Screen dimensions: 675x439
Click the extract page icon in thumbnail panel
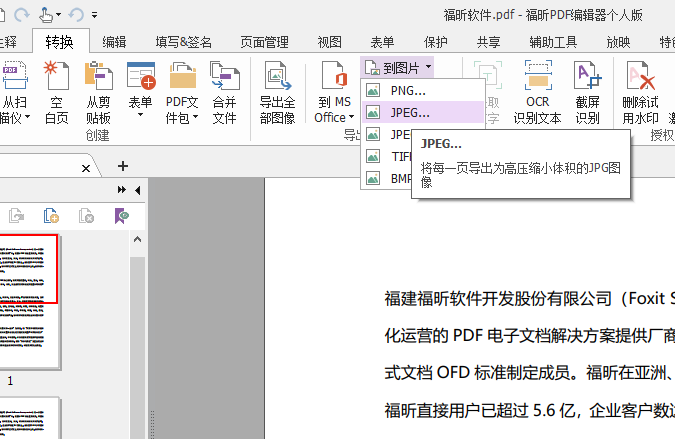pos(16,216)
